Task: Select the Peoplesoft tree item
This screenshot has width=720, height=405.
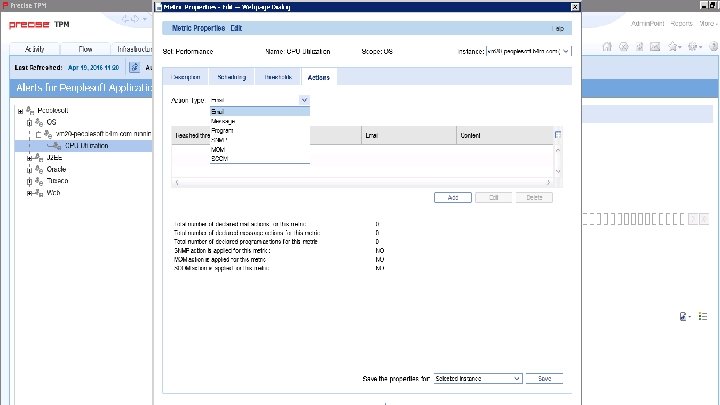Action: (53, 111)
